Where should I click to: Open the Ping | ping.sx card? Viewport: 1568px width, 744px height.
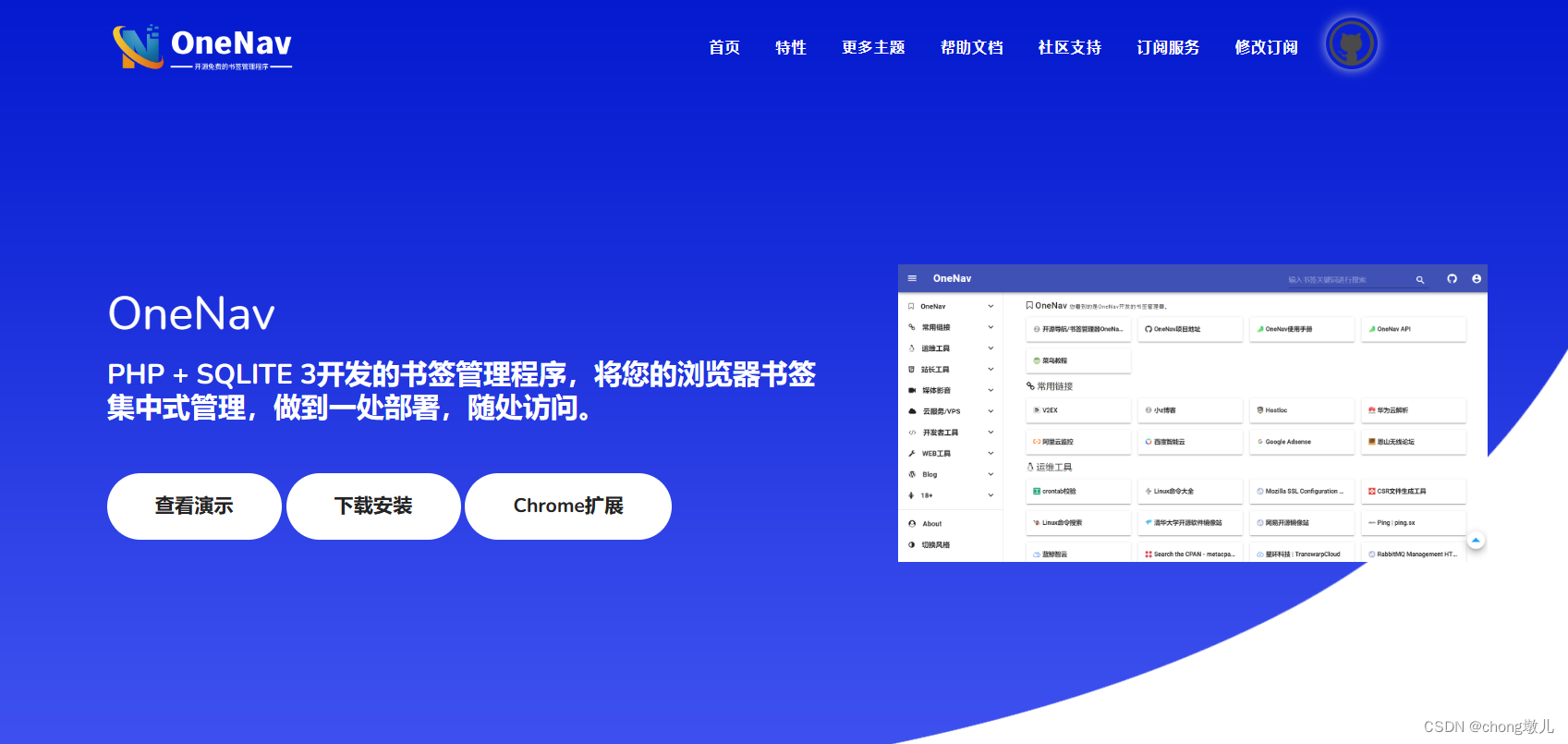pos(1414,523)
